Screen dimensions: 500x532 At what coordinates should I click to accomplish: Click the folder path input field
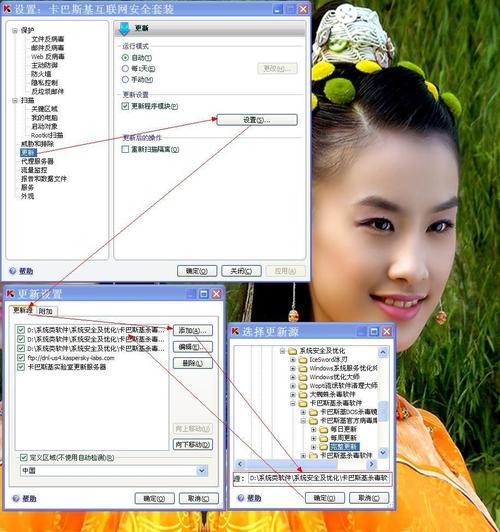(x=319, y=478)
